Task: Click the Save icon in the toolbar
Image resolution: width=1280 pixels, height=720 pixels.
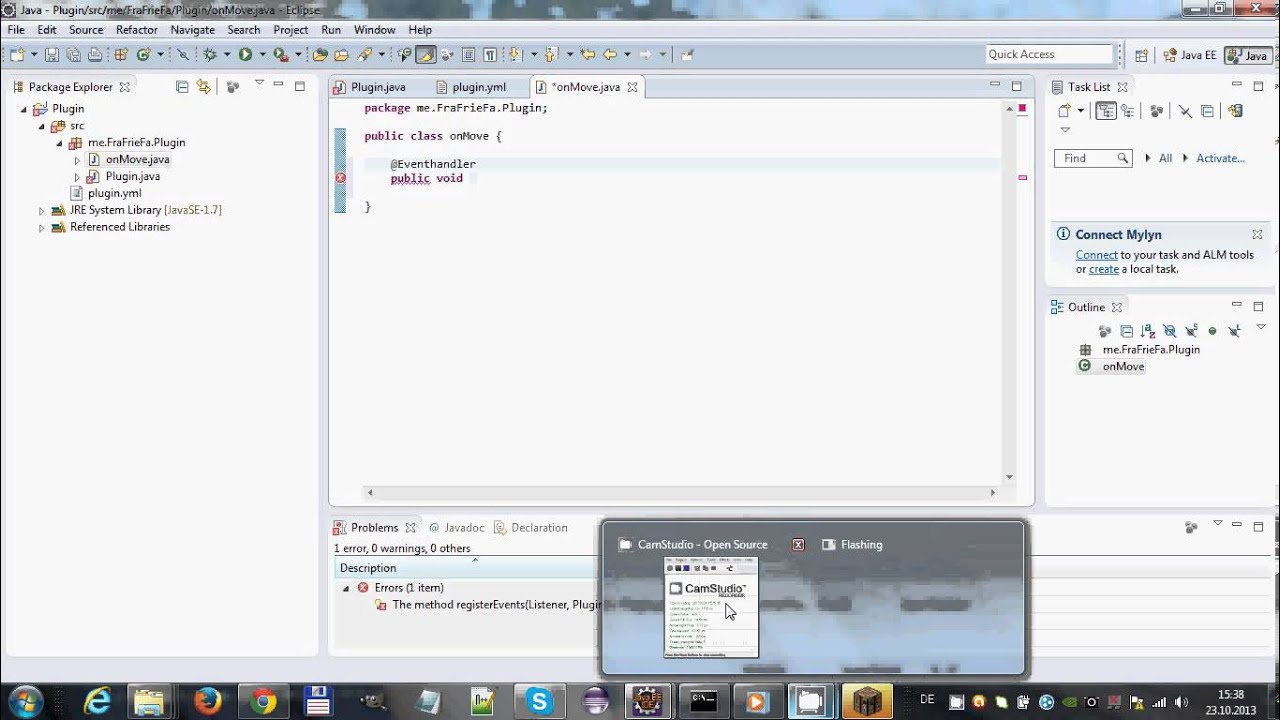Action: tap(52, 55)
